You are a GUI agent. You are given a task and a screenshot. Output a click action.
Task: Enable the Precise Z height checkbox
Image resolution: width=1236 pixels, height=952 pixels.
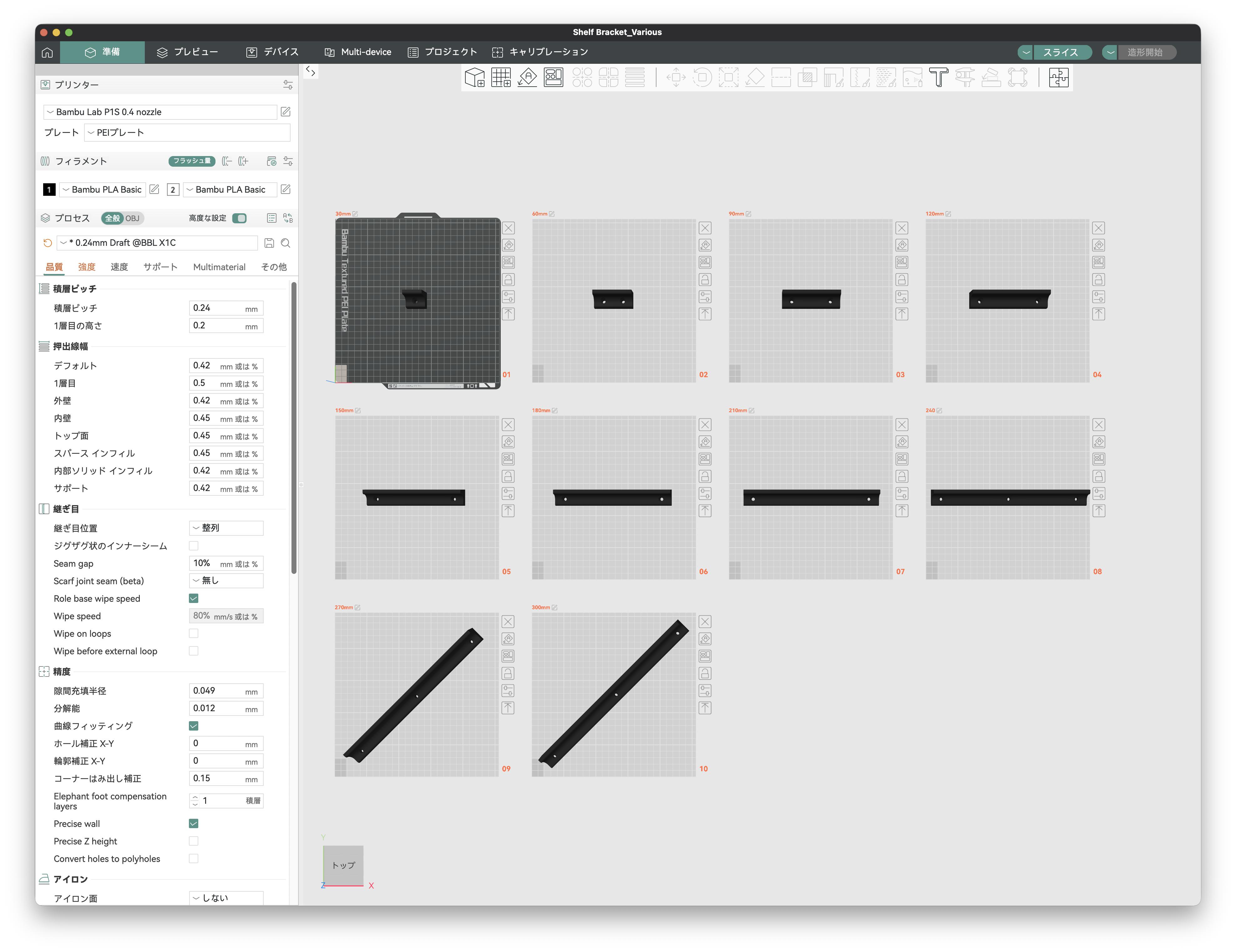194,841
